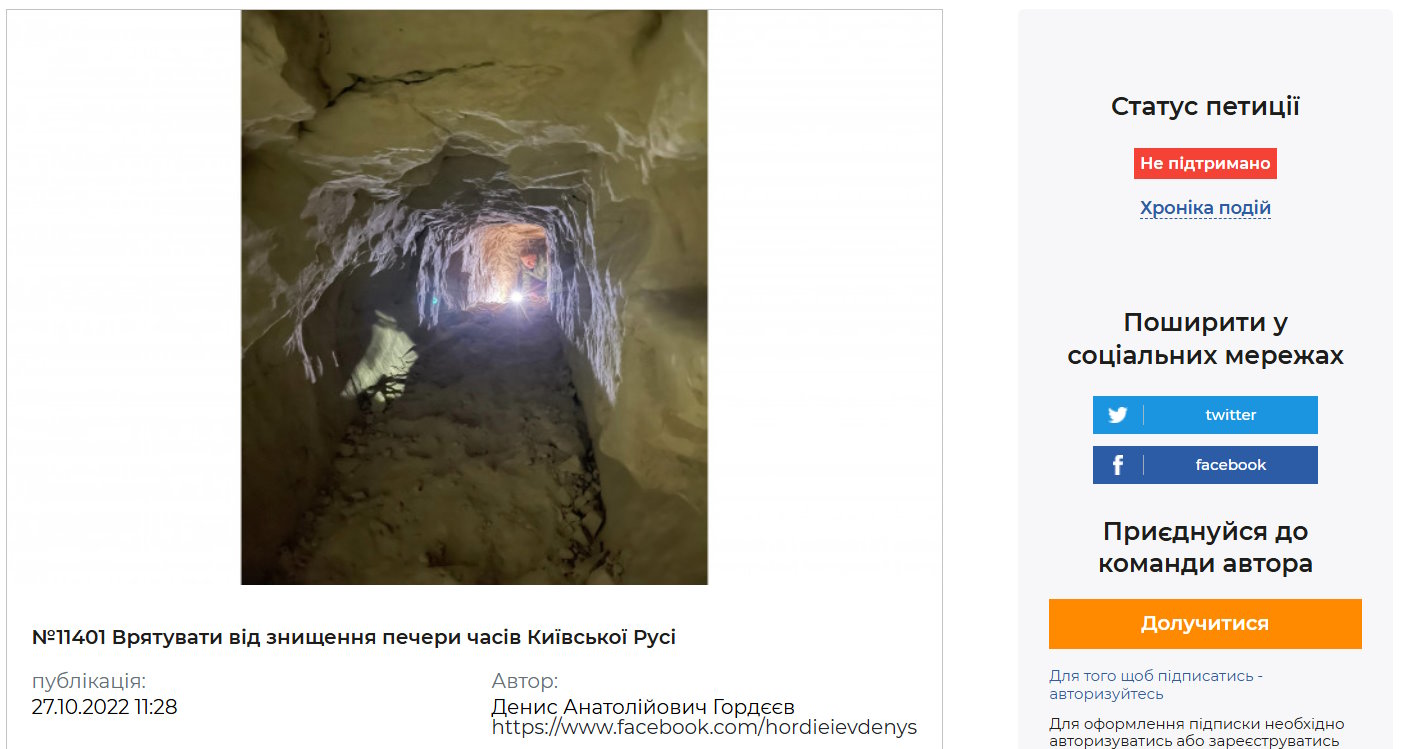Click the flashlight glow in cave photo
Viewport: 1404px width, 749px height.
coord(516,297)
